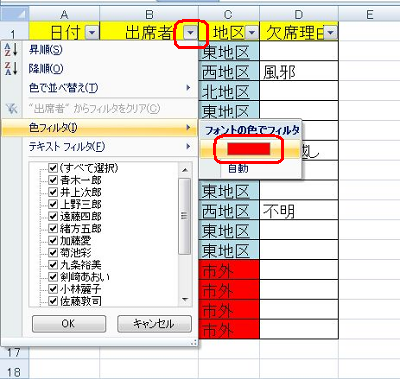
Task: Select the 西地区 cell beside 不明
Action: click(229, 210)
